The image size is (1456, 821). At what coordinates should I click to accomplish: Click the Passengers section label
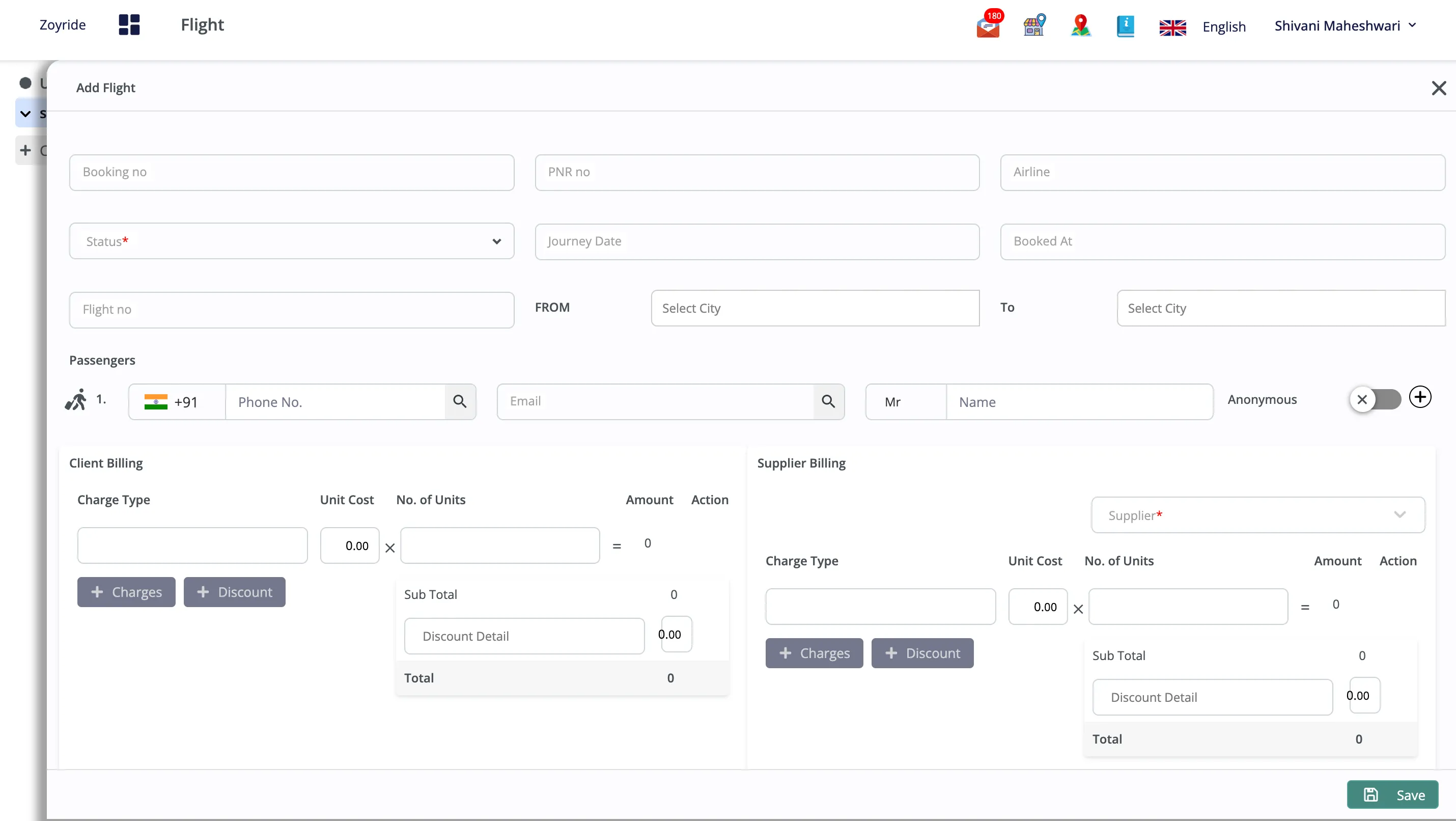pyautogui.click(x=102, y=360)
